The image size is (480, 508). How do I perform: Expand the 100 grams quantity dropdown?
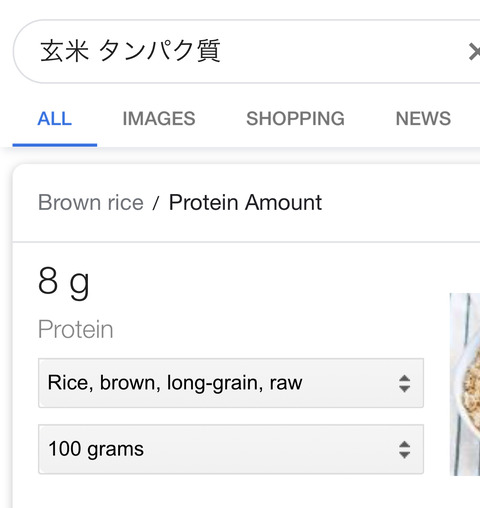231,449
